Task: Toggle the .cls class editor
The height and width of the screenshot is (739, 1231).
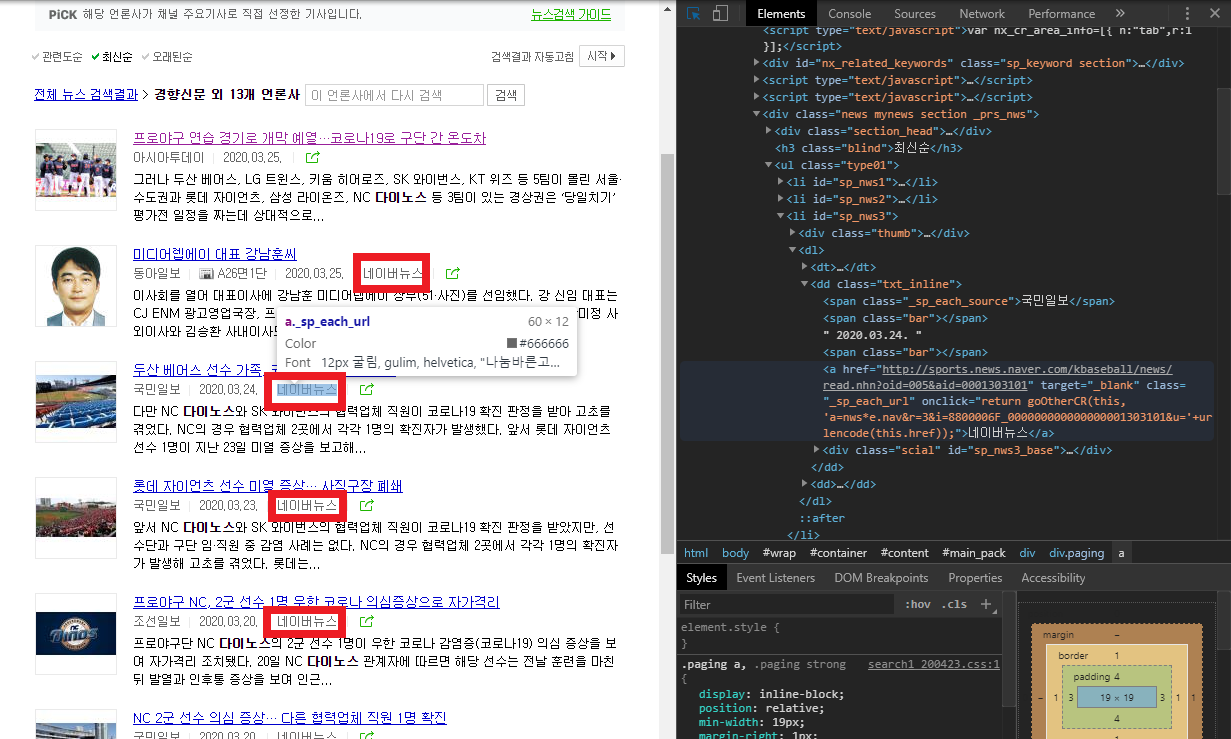Action: pos(956,604)
